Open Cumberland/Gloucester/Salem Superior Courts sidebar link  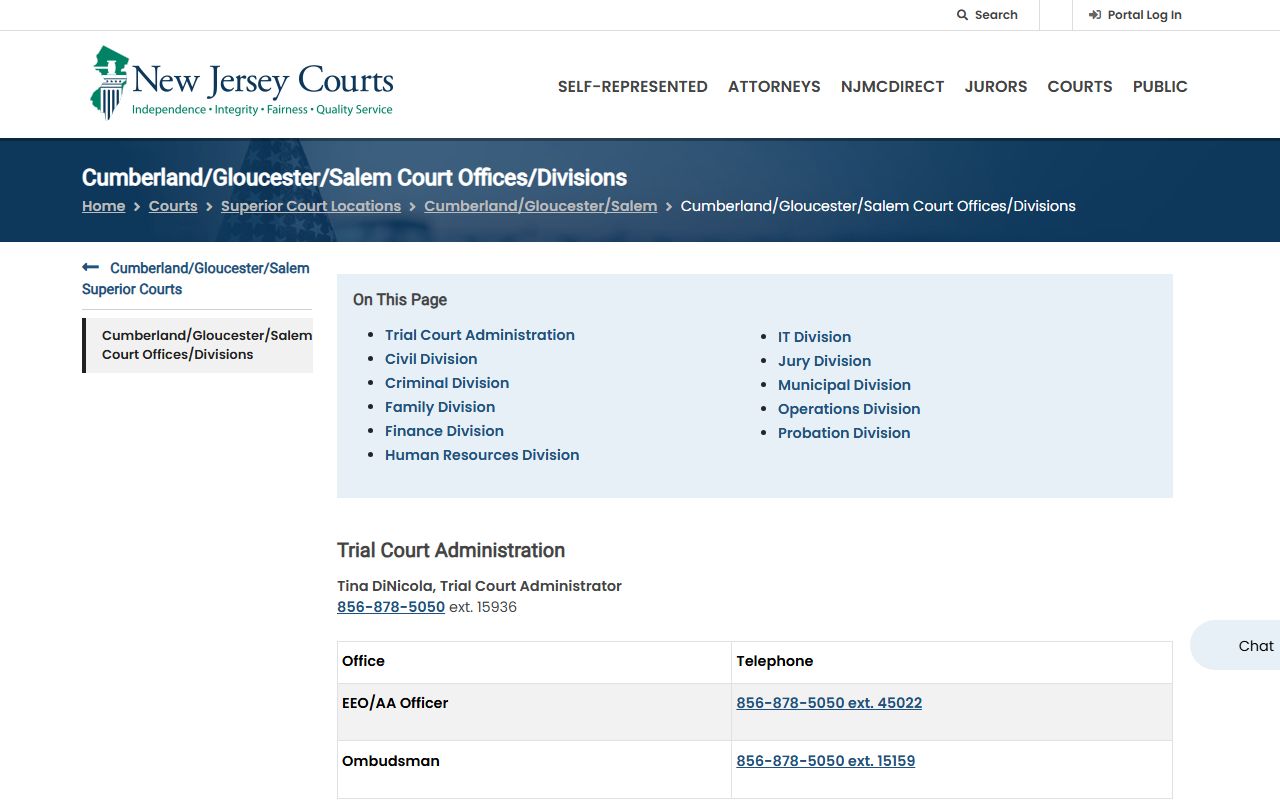[x=196, y=279]
